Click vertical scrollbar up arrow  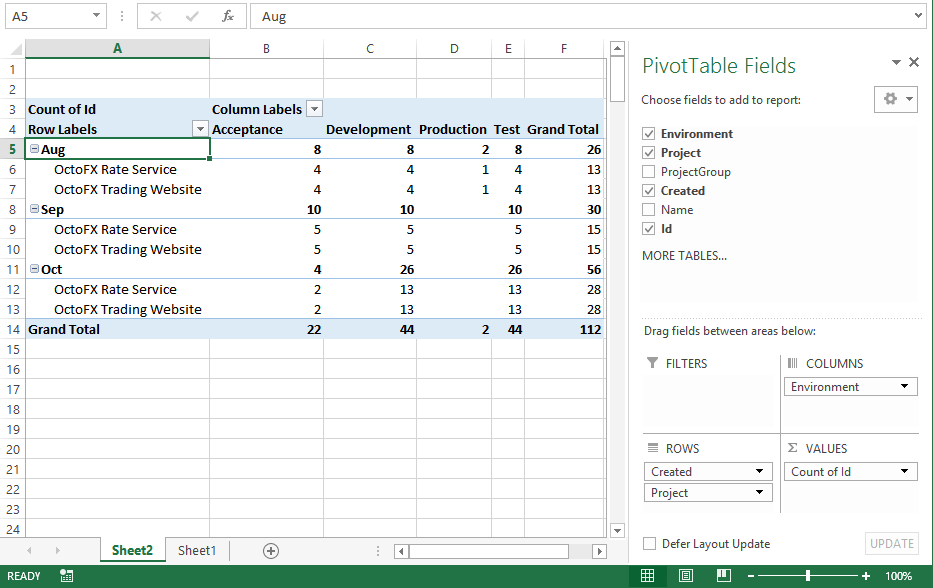coord(618,48)
